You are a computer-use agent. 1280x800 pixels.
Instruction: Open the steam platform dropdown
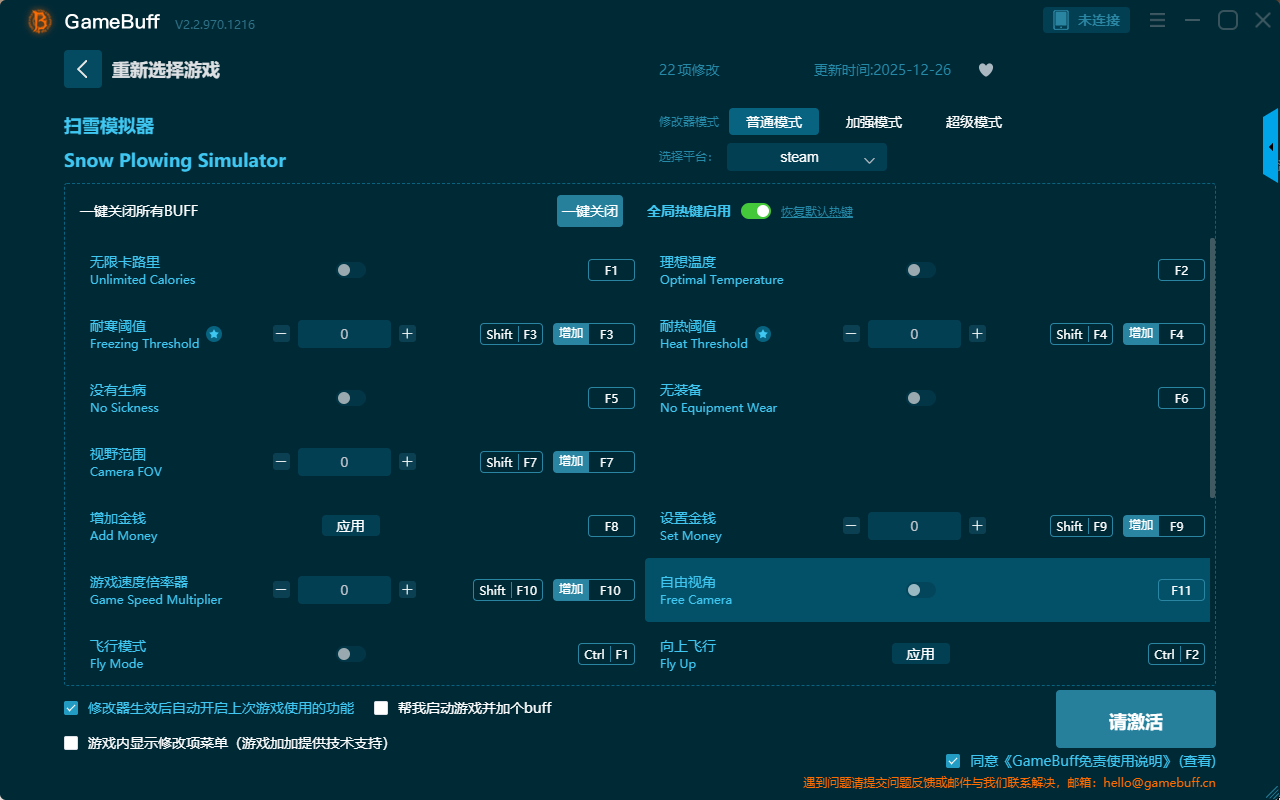806,157
